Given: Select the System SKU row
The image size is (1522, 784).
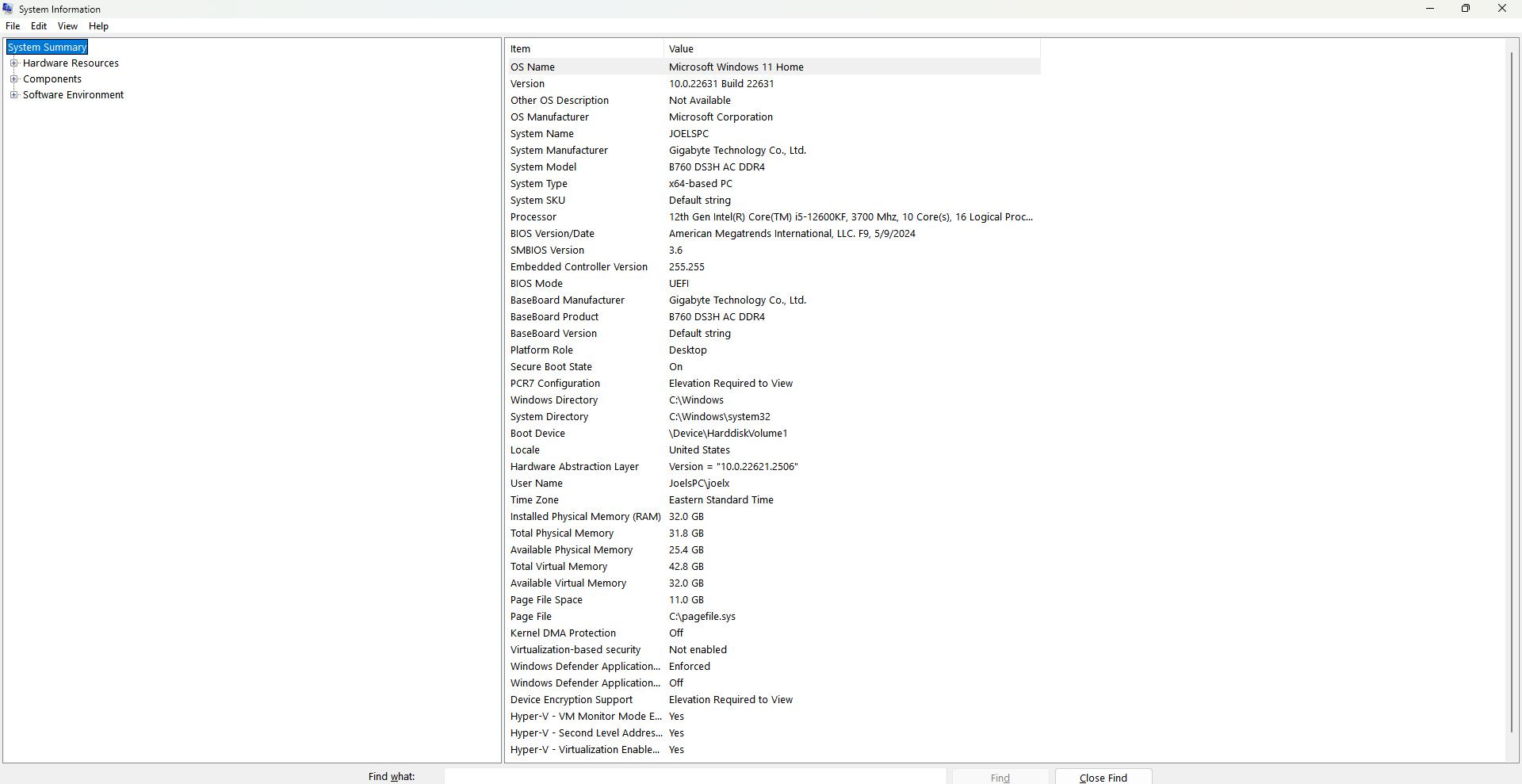Looking at the screenshot, I should pos(774,201).
